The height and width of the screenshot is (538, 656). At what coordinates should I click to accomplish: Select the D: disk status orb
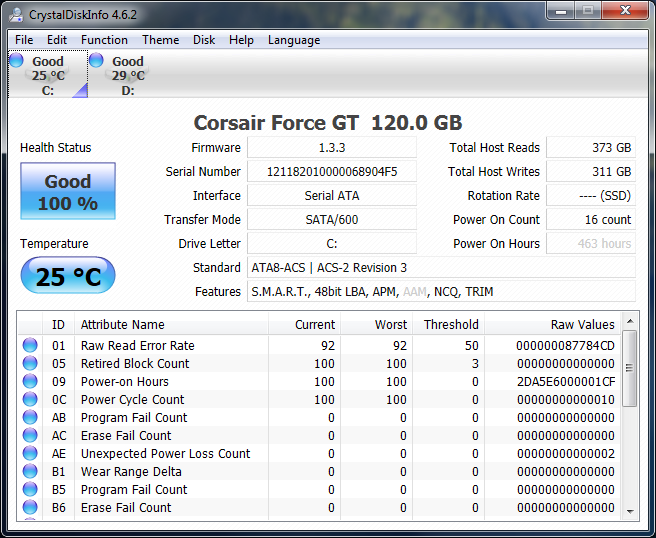click(96, 60)
